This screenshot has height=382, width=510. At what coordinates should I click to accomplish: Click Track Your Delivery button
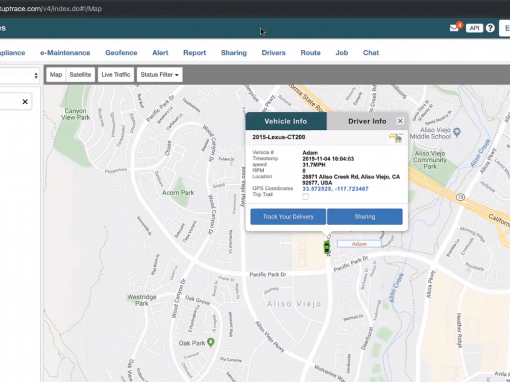pyautogui.click(x=288, y=217)
